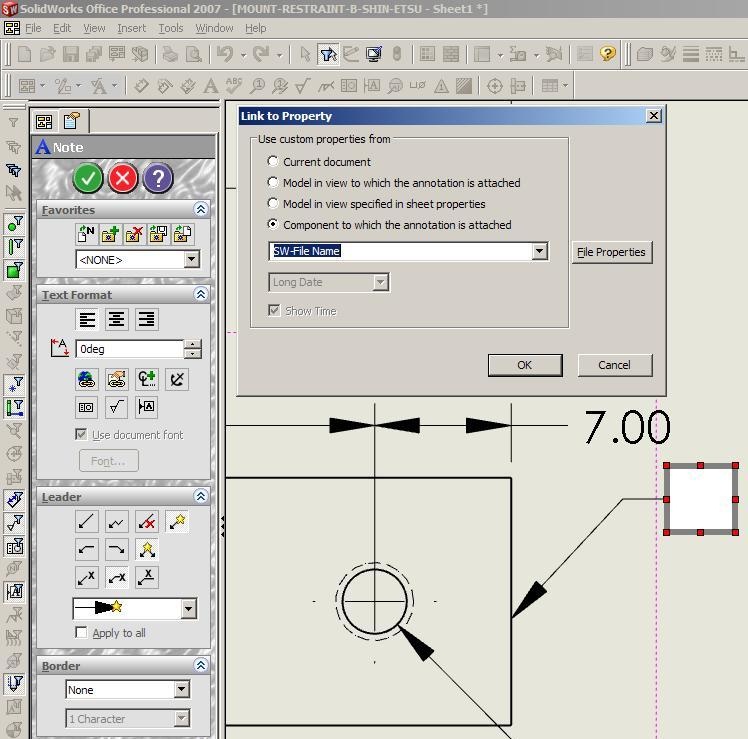Click the red X cancel icon
748x739 pixels.
click(x=123, y=178)
